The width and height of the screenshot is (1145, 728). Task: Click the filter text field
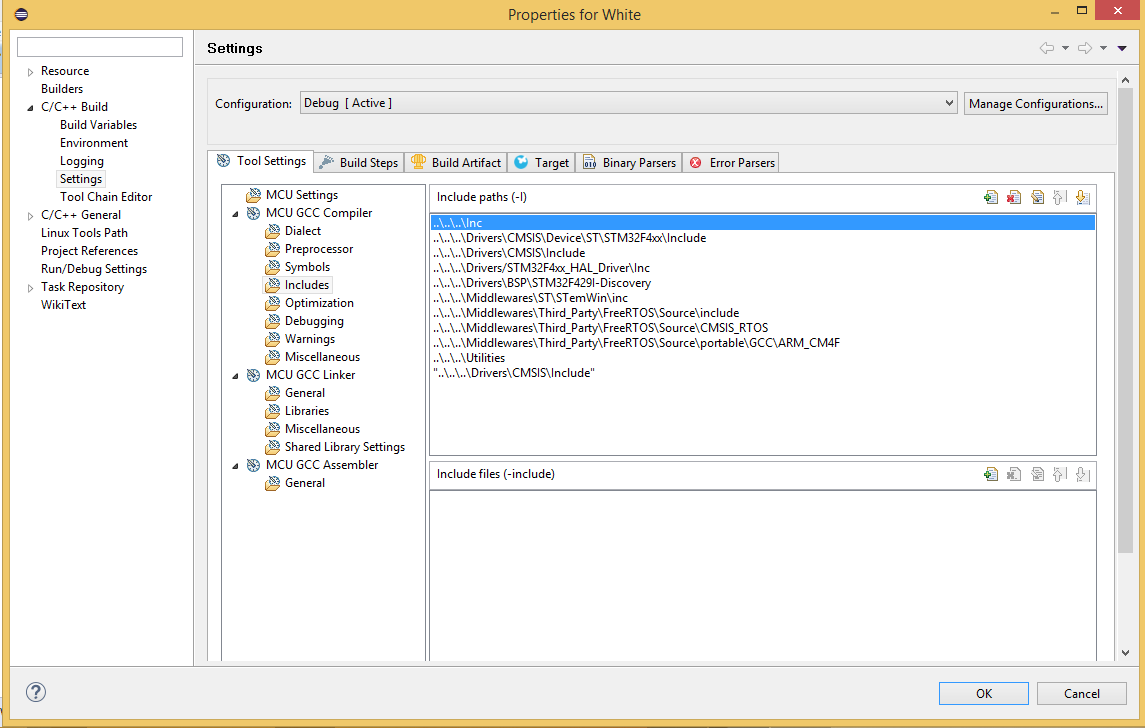point(100,47)
